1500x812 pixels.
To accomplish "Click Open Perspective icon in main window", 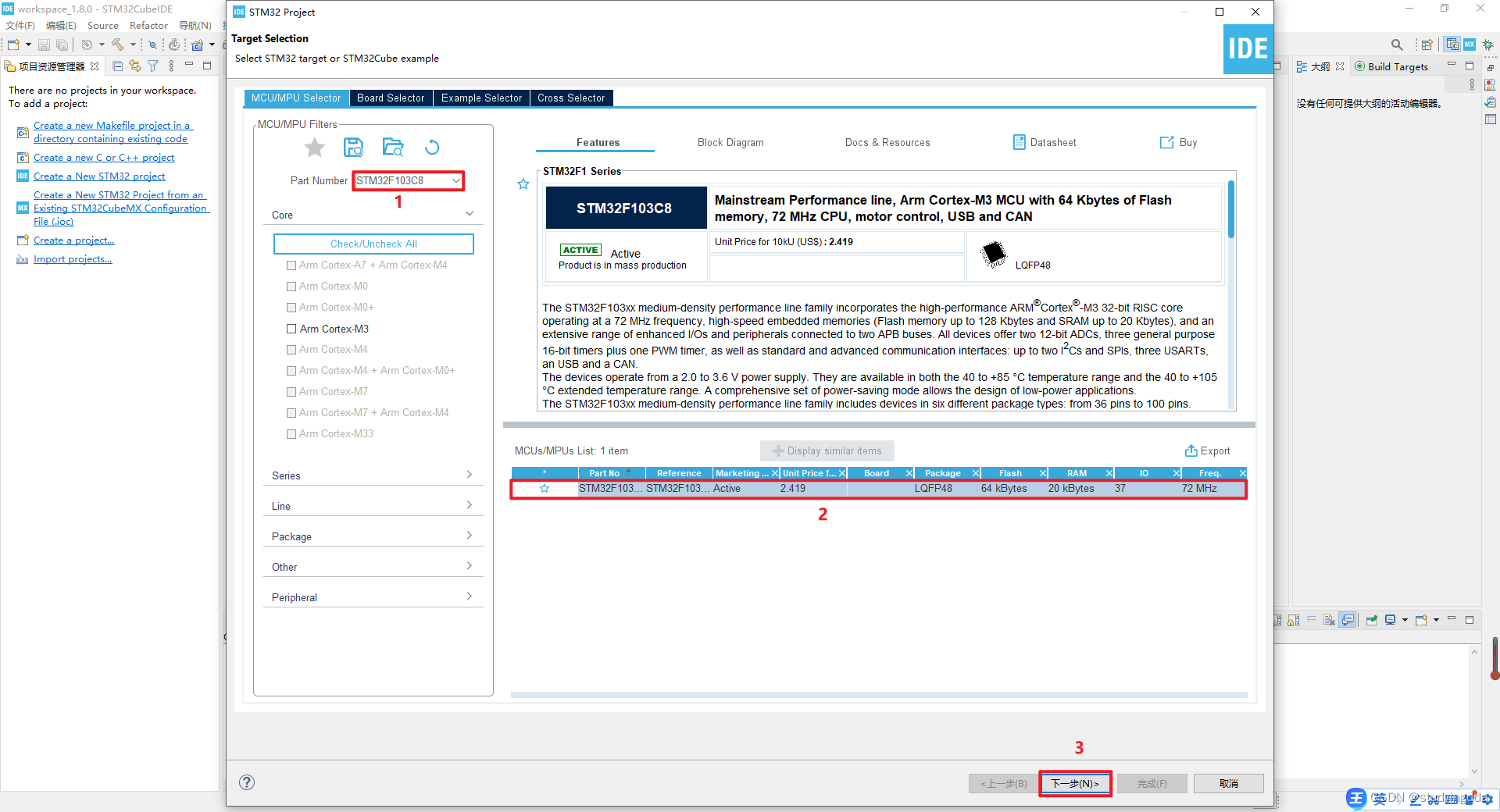I will pos(1427,45).
